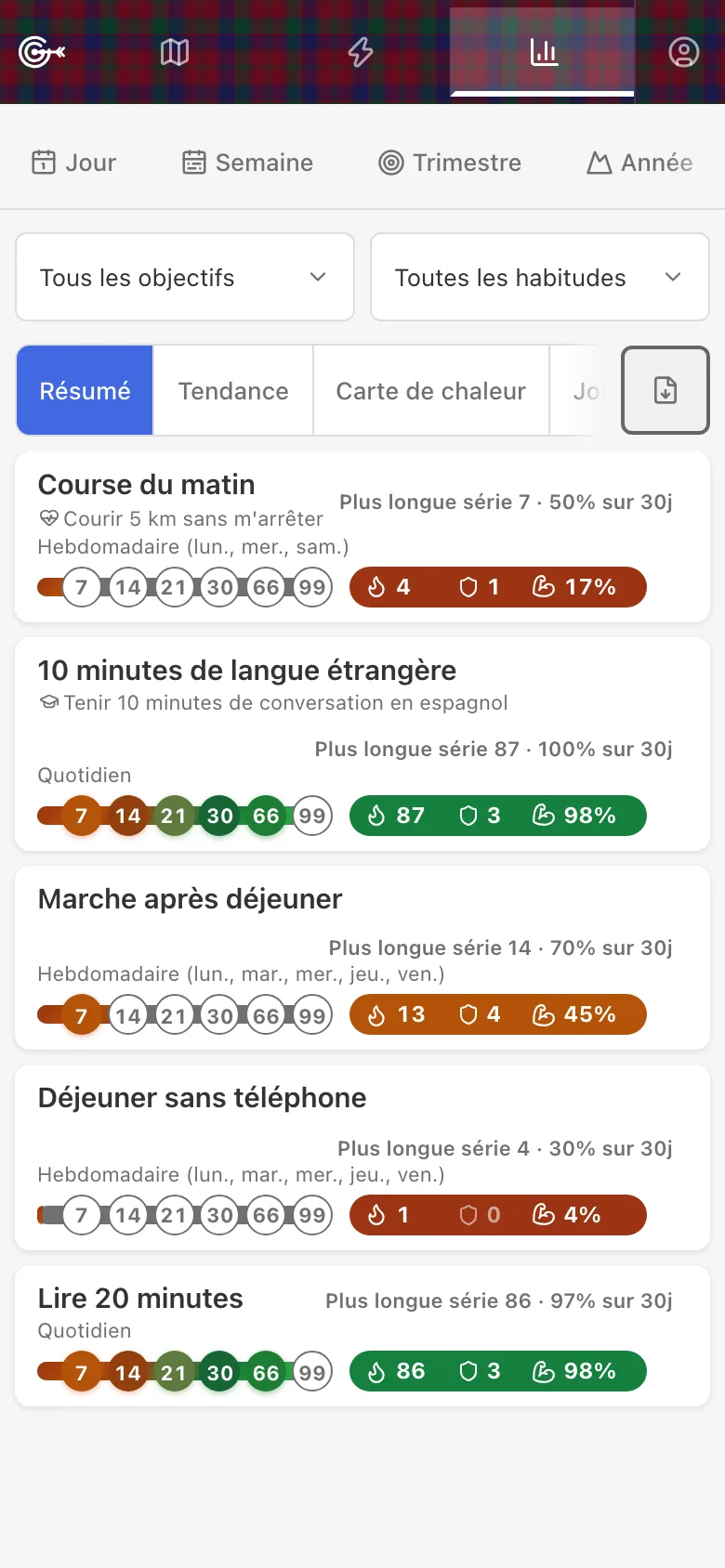Click shield icon on Marche après déjeuner badge
725x1568 pixels.
coord(468,1014)
